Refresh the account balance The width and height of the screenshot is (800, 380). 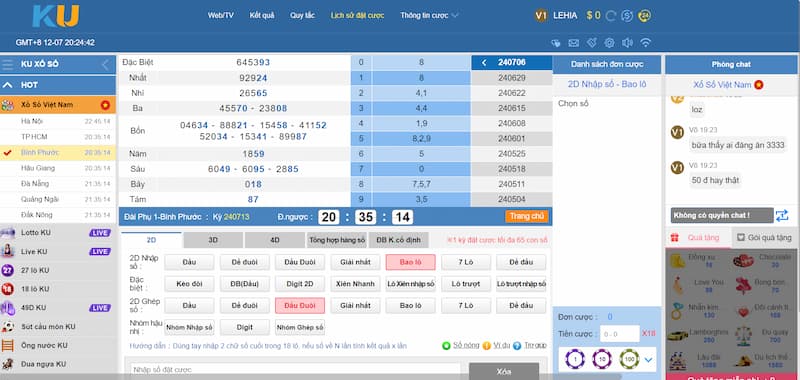tap(611, 16)
